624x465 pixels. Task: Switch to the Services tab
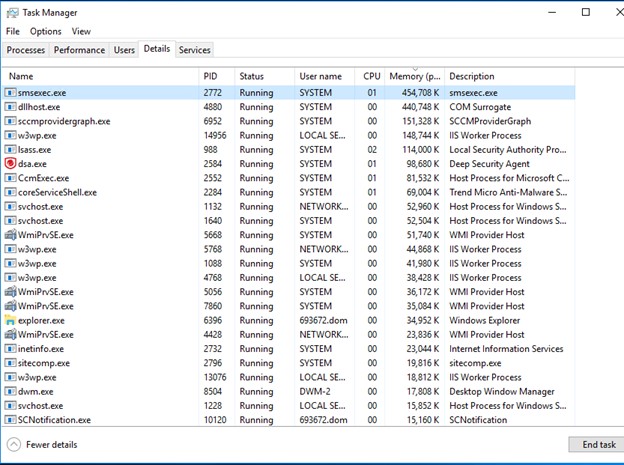click(195, 50)
